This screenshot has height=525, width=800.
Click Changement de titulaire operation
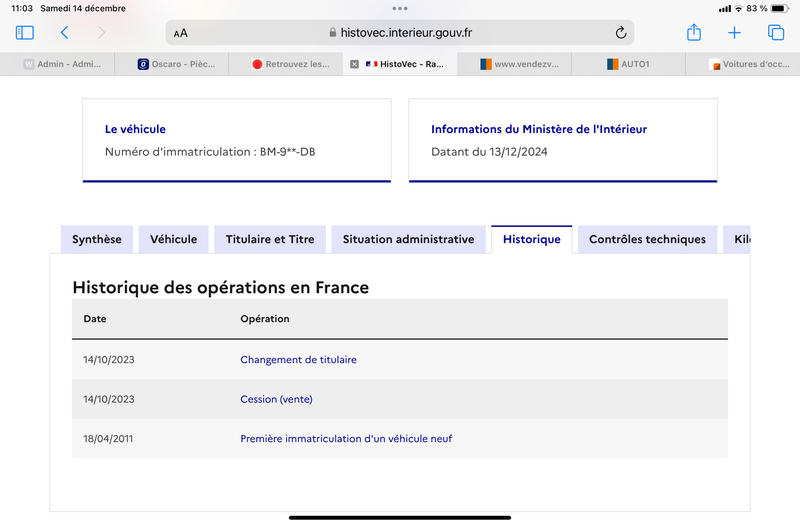[298, 360]
